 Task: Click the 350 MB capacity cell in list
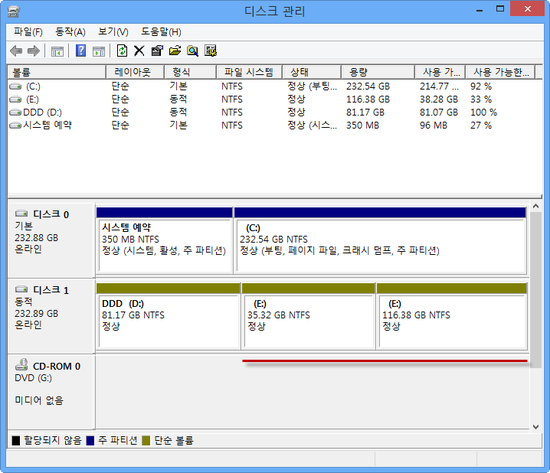point(363,126)
